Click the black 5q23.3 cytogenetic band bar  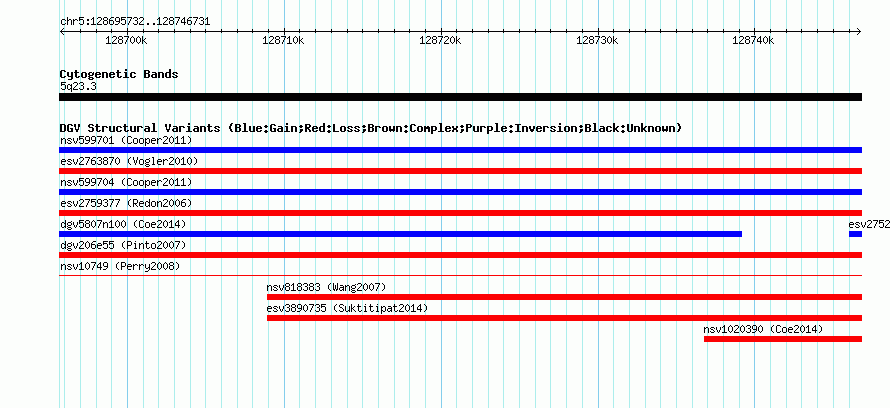460,97
